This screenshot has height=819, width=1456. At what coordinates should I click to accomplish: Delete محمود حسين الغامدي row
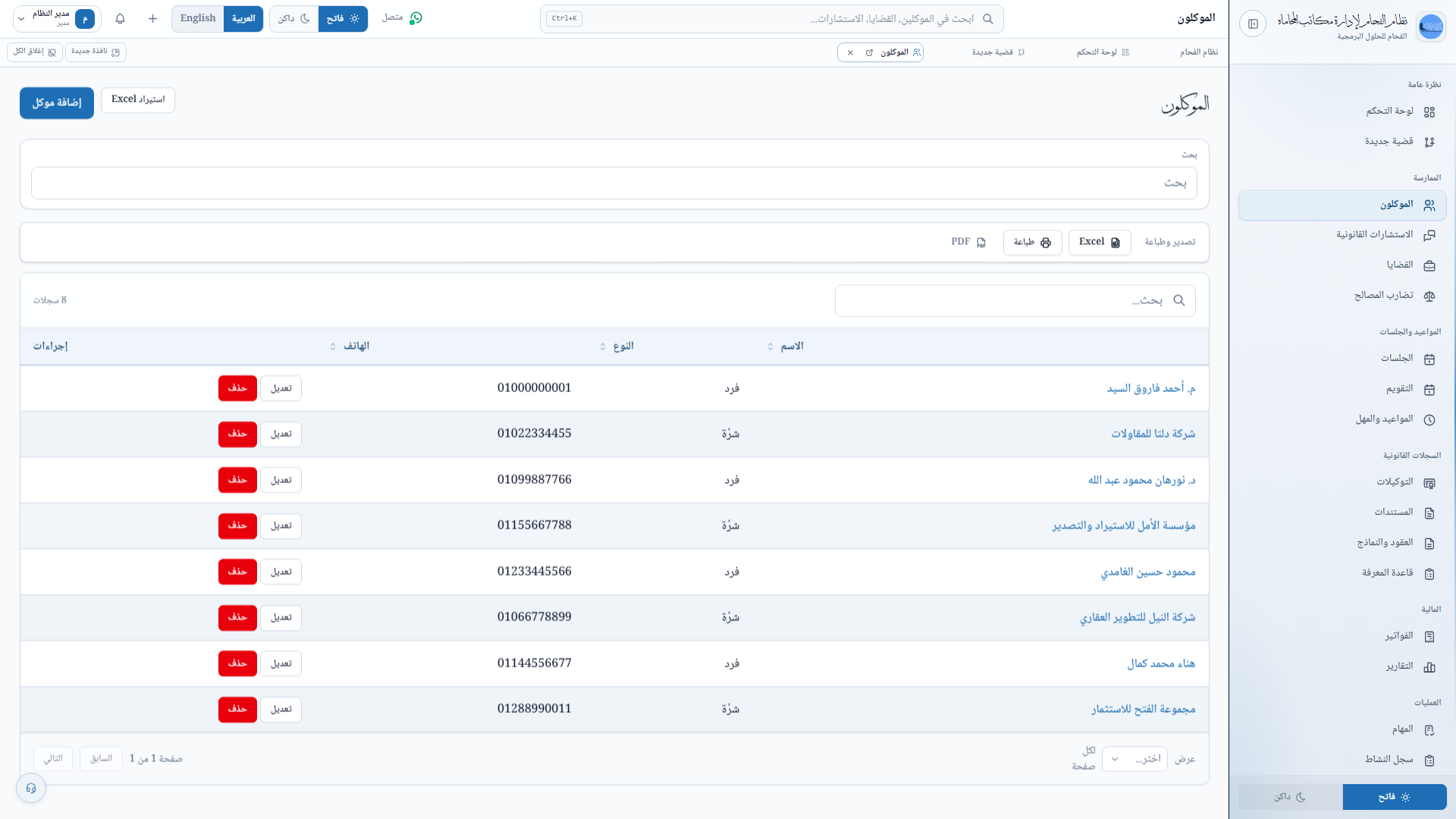click(x=237, y=572)
